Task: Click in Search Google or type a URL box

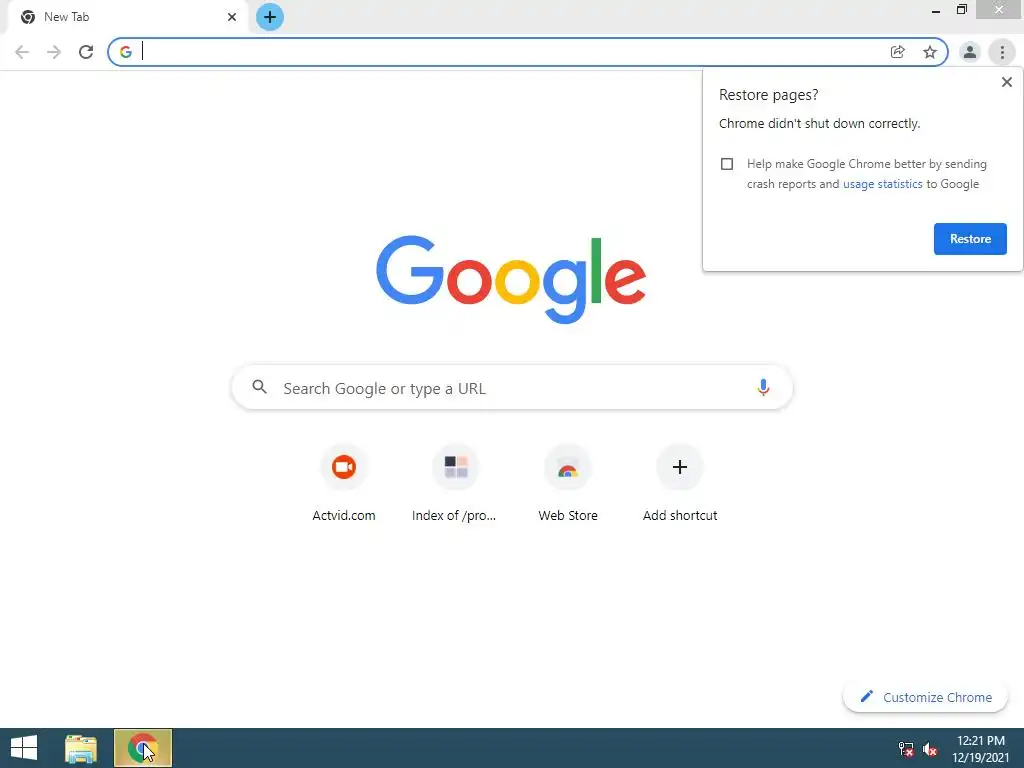Action: (x=512, y=388)
